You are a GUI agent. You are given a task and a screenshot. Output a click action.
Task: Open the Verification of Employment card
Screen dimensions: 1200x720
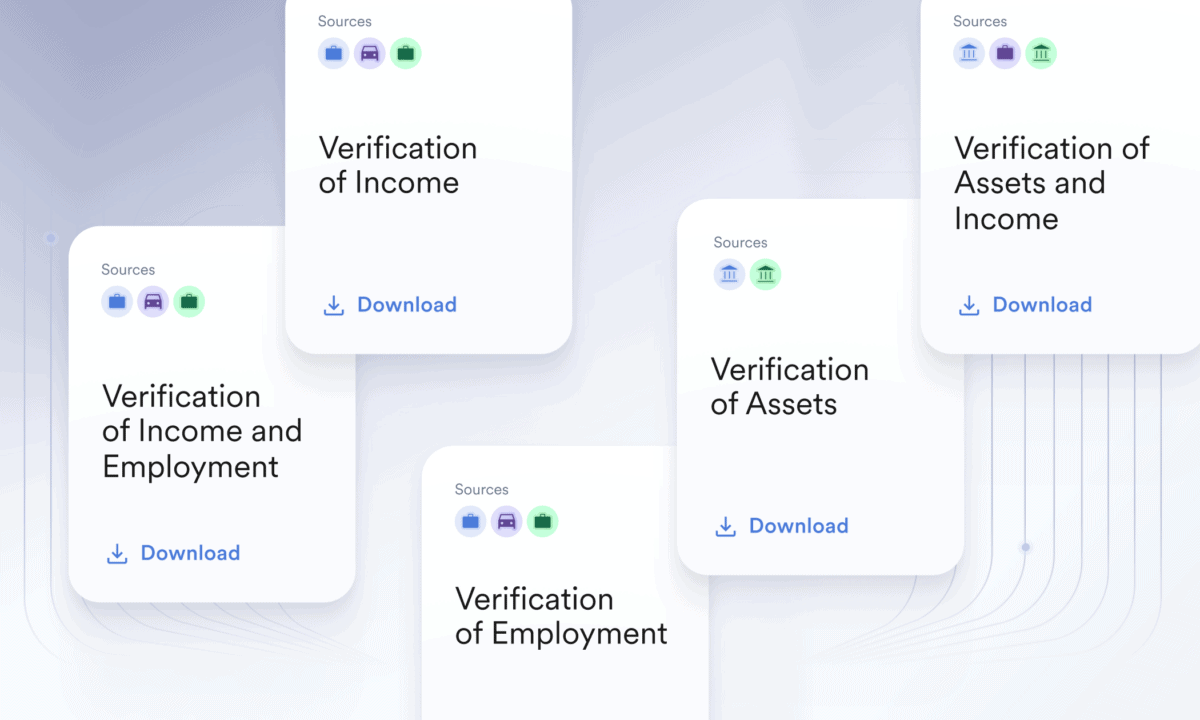[x=562, y=616]
